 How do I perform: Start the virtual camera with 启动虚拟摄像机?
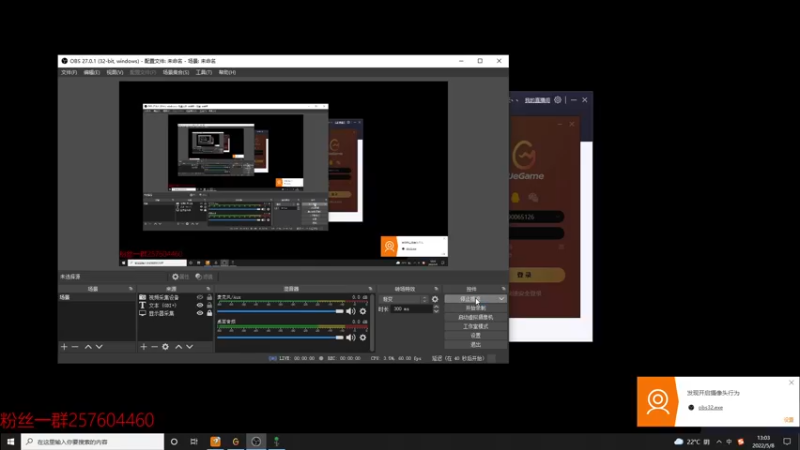[x=476, y=317]
